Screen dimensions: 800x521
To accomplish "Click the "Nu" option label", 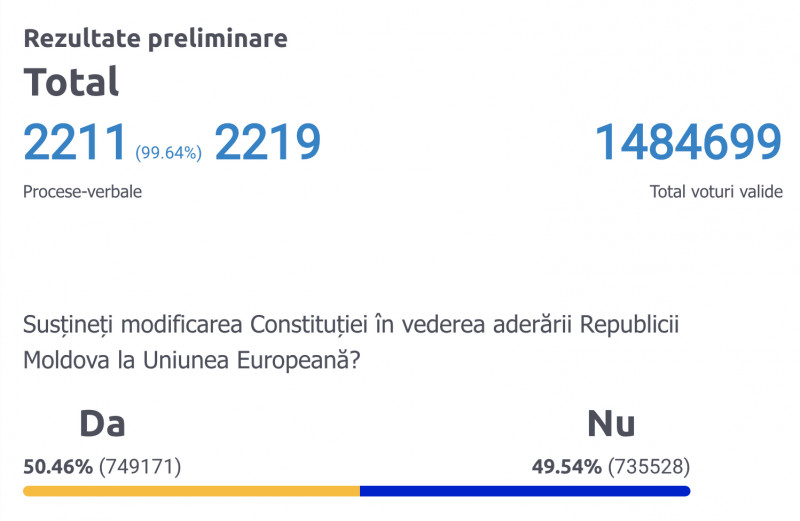I will pos(611,424).
